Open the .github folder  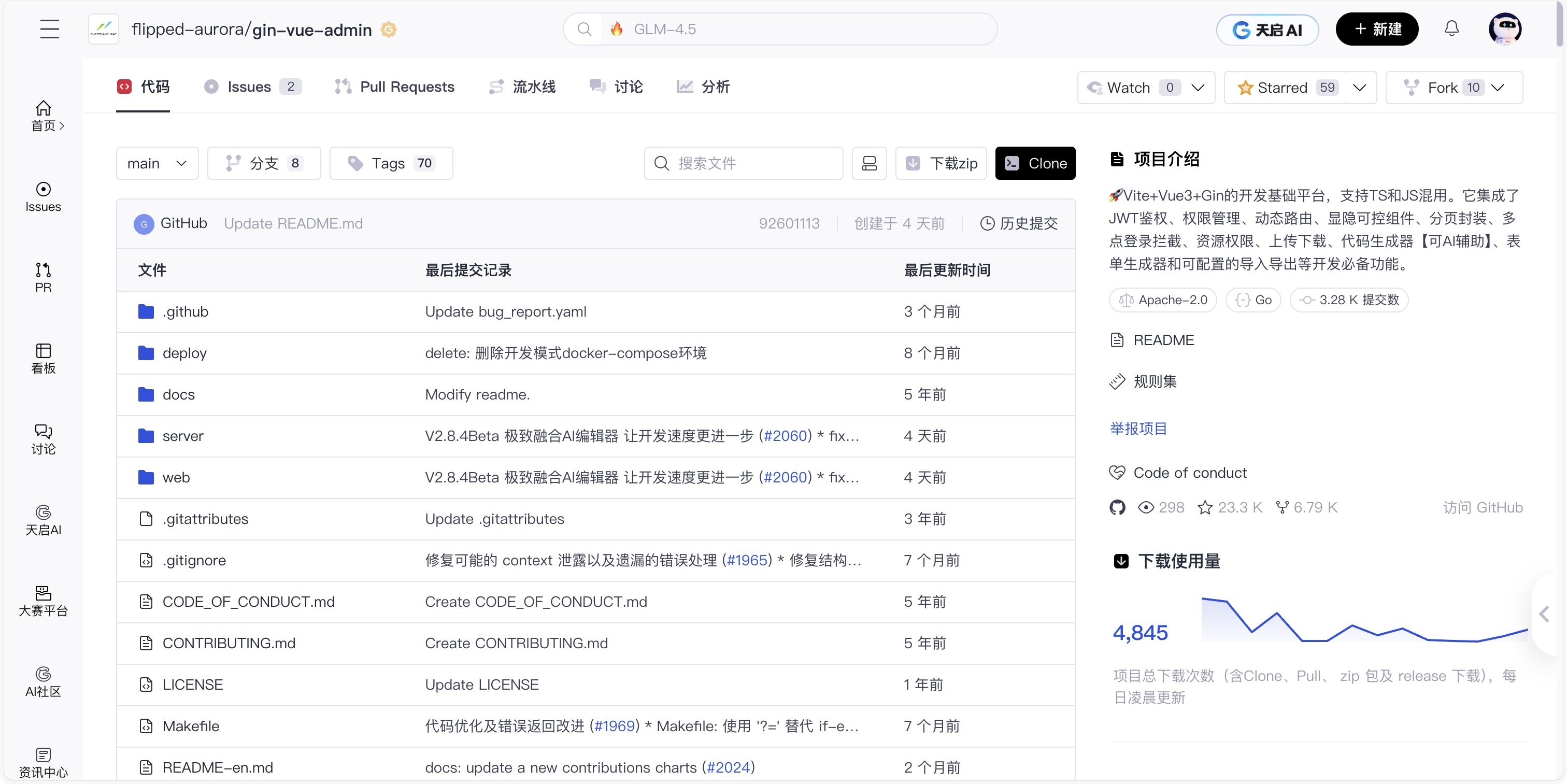click(186, 311)
